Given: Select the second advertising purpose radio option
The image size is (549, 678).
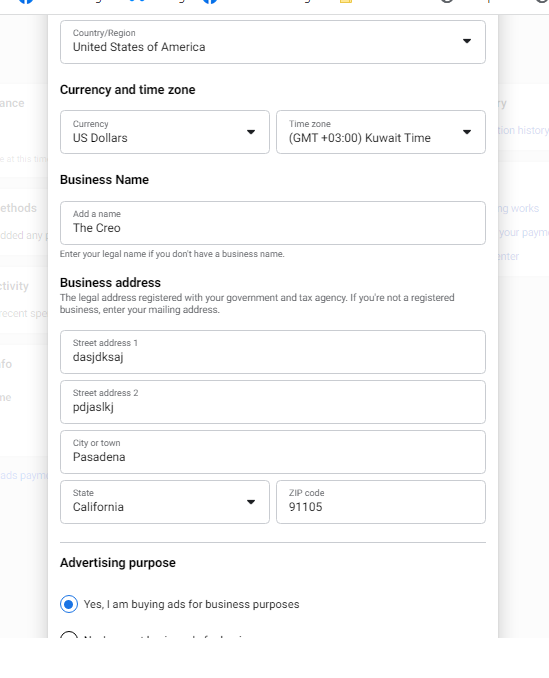Looking at the screenshot, I should pos(69,635).
